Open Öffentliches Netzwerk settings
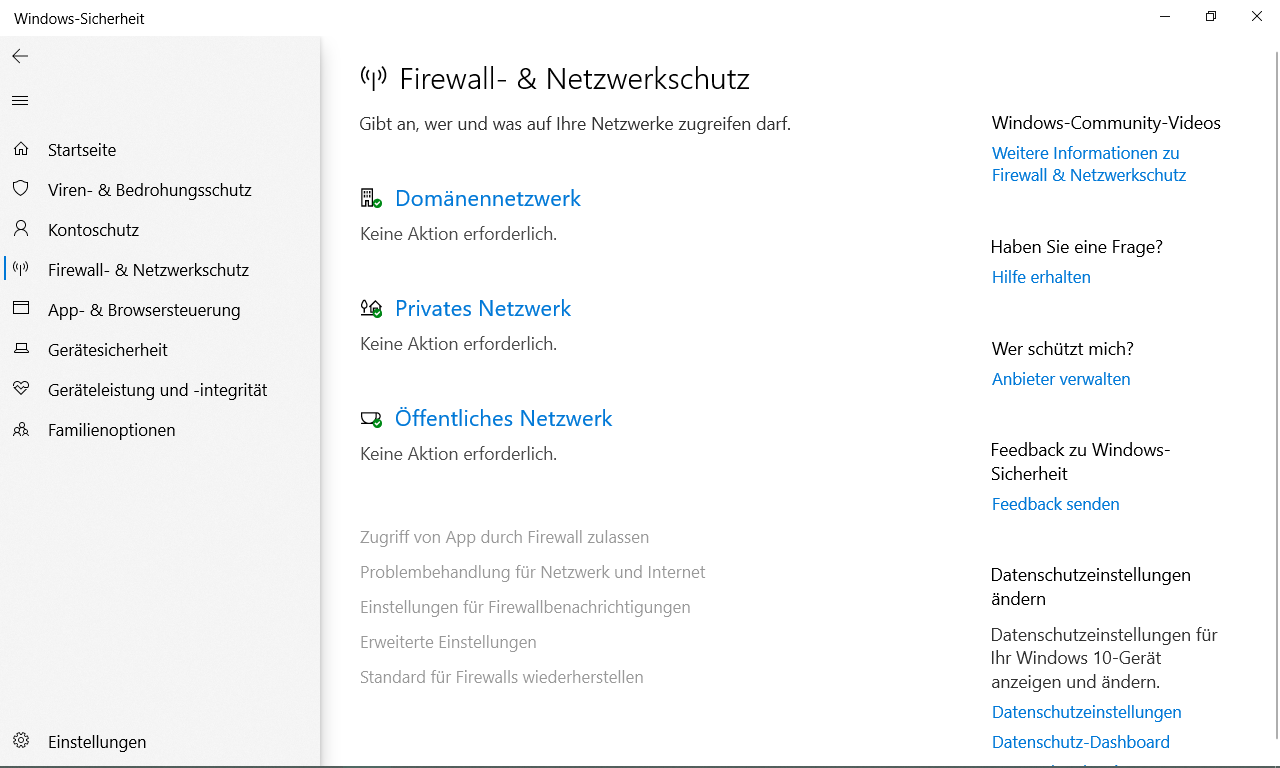The height and width of the screenshot is (768, 1280). coord(503,419)
